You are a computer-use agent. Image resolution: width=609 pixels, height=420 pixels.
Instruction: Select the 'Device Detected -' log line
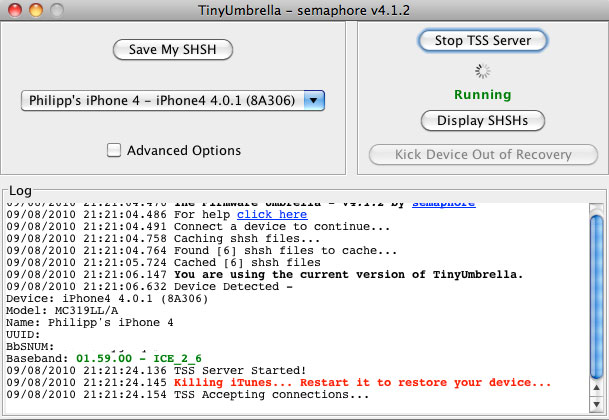point(150,286)
